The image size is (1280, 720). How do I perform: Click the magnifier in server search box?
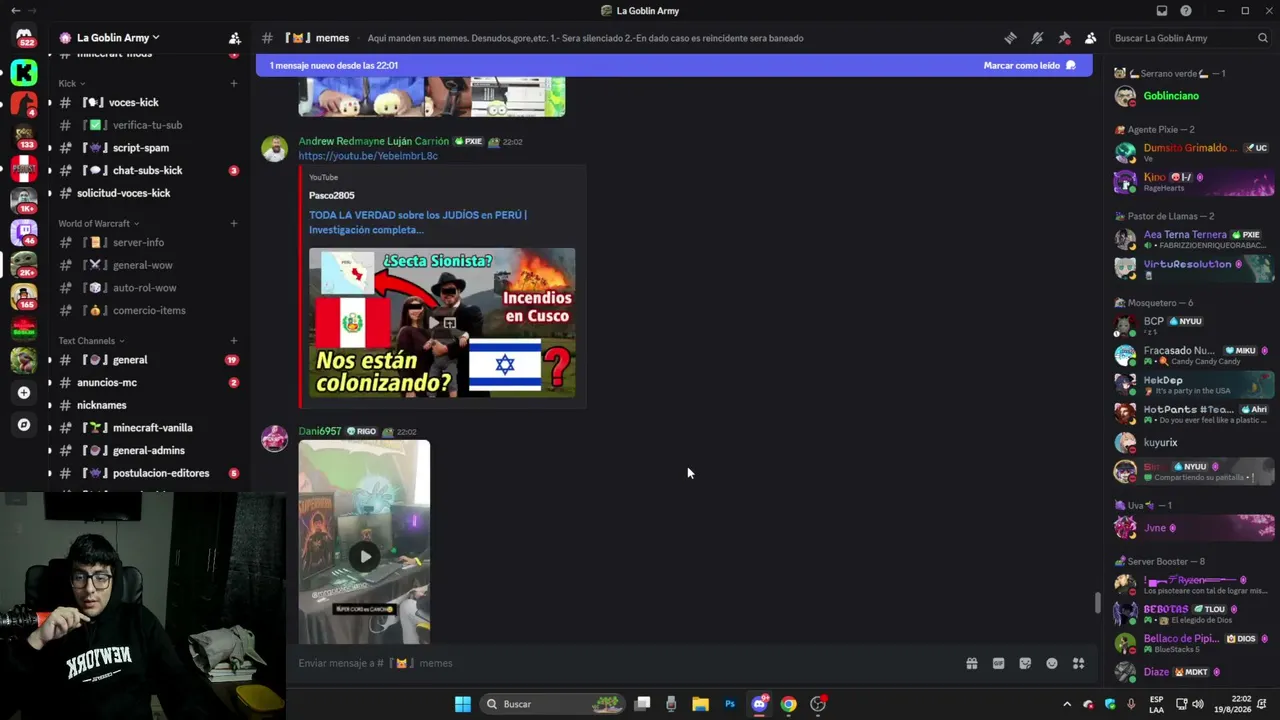click(x=1263, y=38)
